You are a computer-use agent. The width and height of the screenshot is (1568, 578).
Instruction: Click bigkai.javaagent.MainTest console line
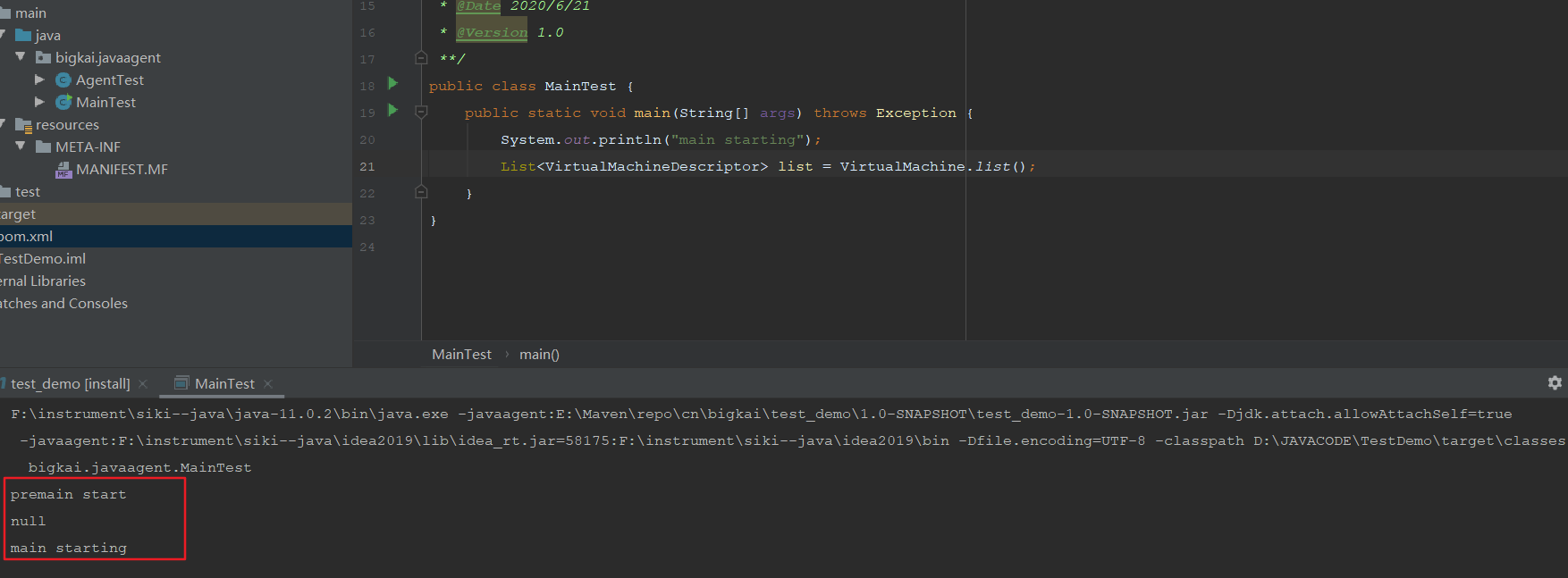(x=139, y=468)
